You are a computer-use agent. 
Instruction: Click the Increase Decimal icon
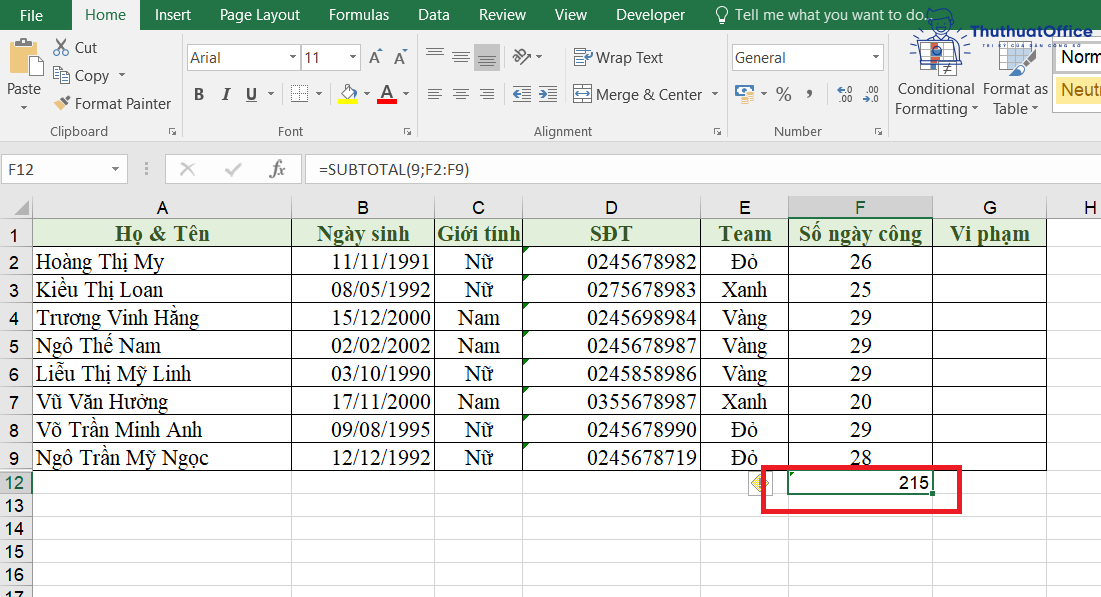tap(842, 93)
